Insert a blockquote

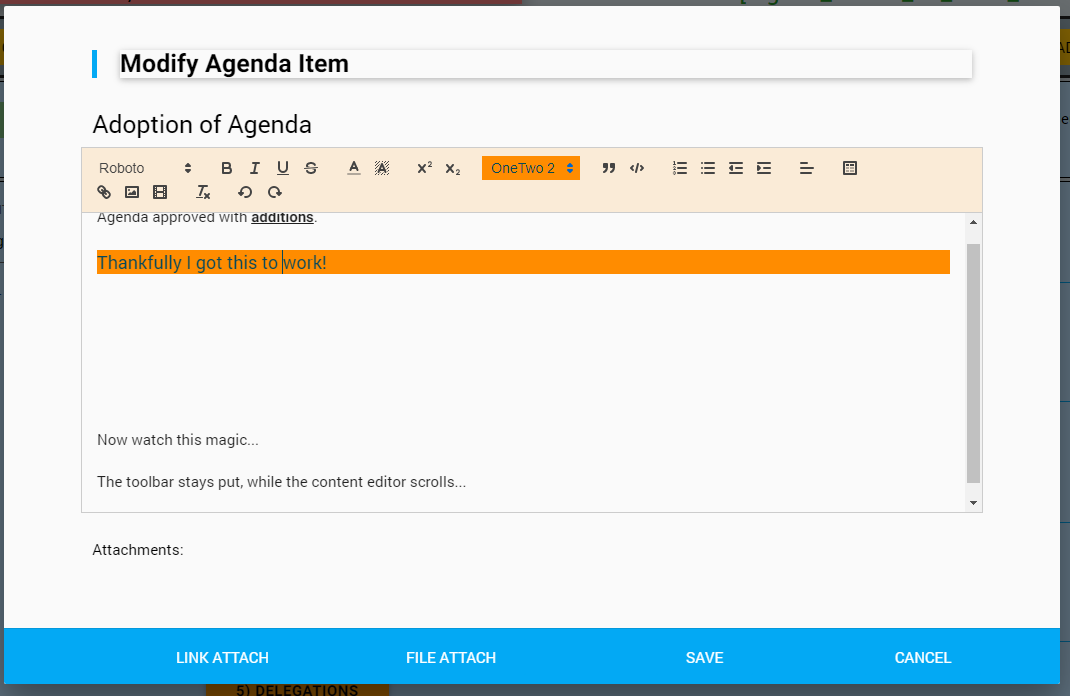(609, 168)
